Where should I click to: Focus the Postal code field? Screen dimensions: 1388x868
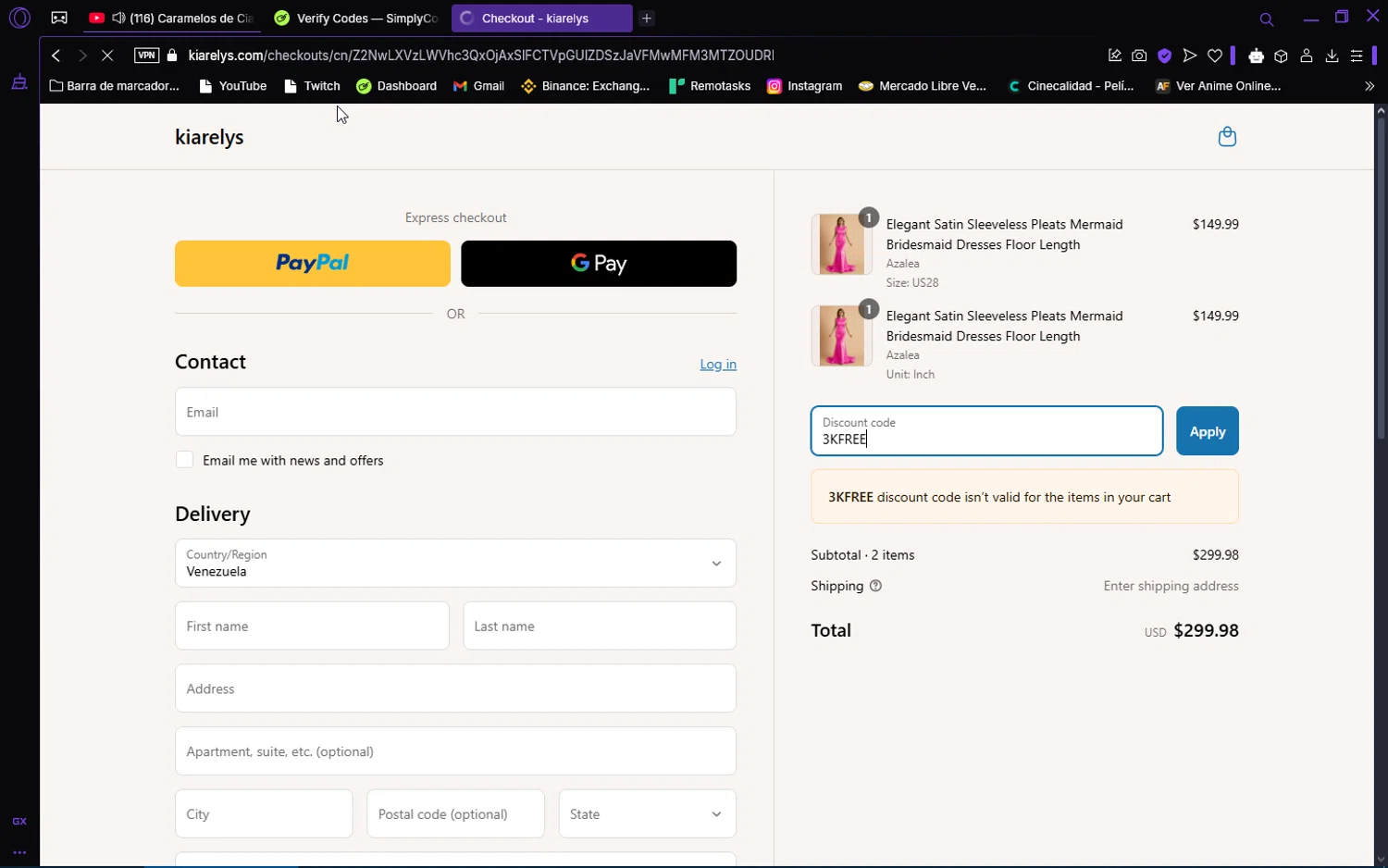click(455, 813)
